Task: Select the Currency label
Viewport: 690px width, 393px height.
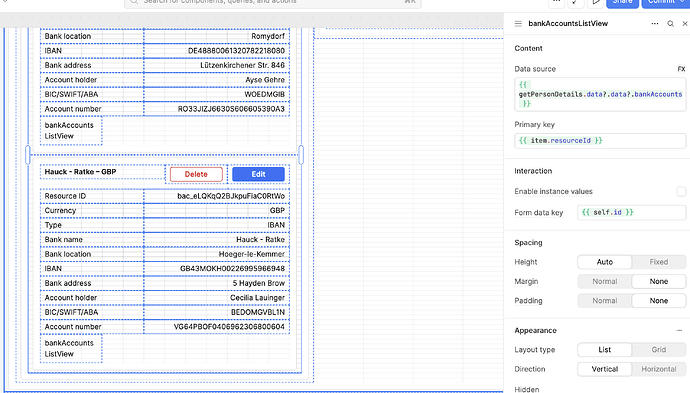Action: pos(60,210)
